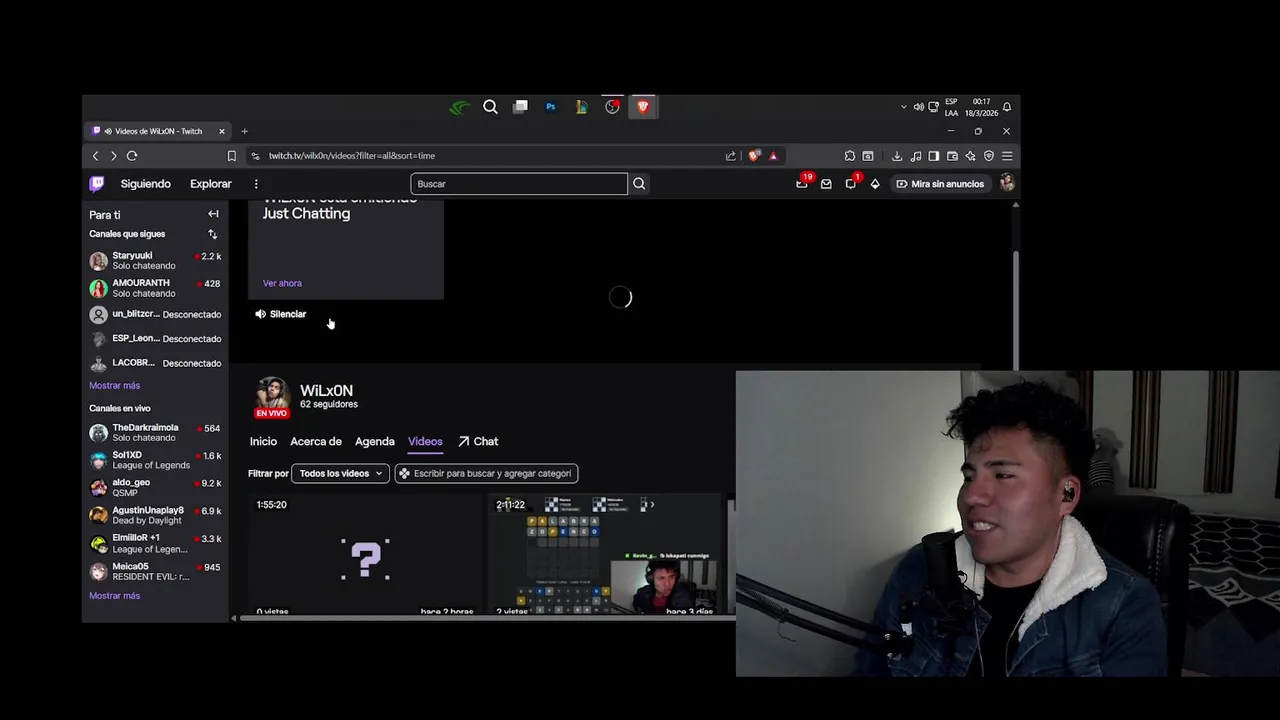Open the user profile avatar menu
The width and height of the screenshot is (1280, 720).
1007,183
